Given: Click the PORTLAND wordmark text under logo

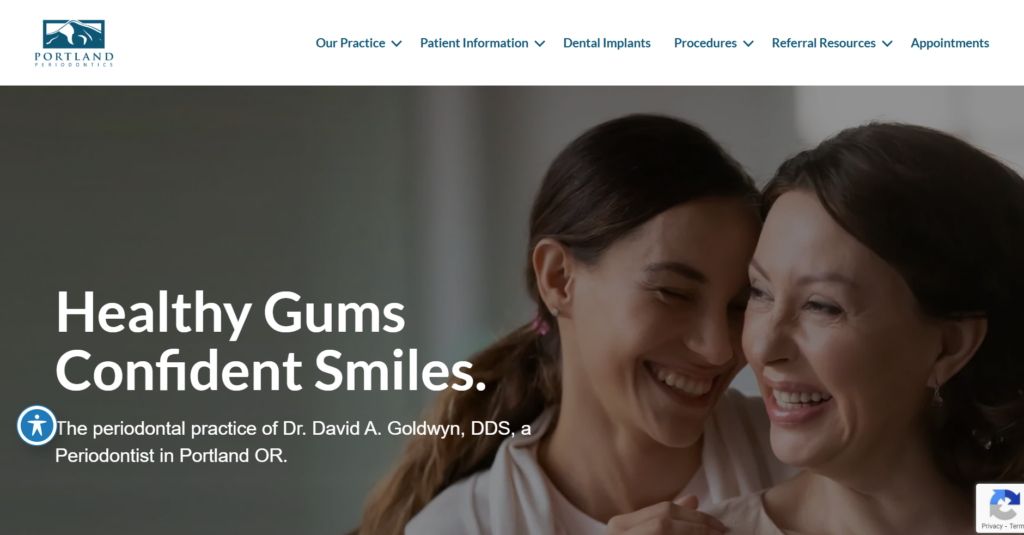Looking at the screenshot, I should coord(74,57).
